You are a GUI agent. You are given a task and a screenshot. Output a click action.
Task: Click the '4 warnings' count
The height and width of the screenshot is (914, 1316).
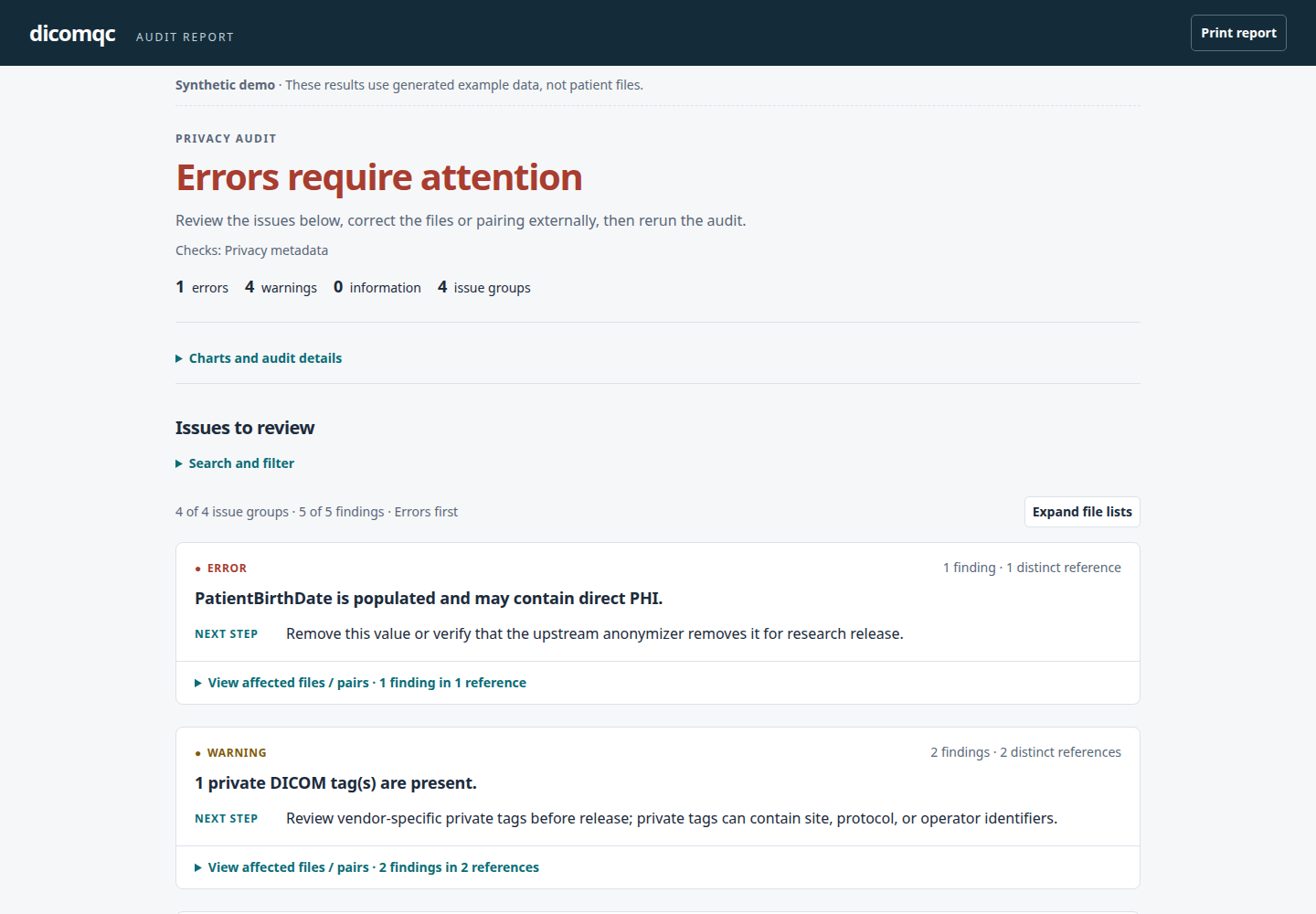pos(281,287)
